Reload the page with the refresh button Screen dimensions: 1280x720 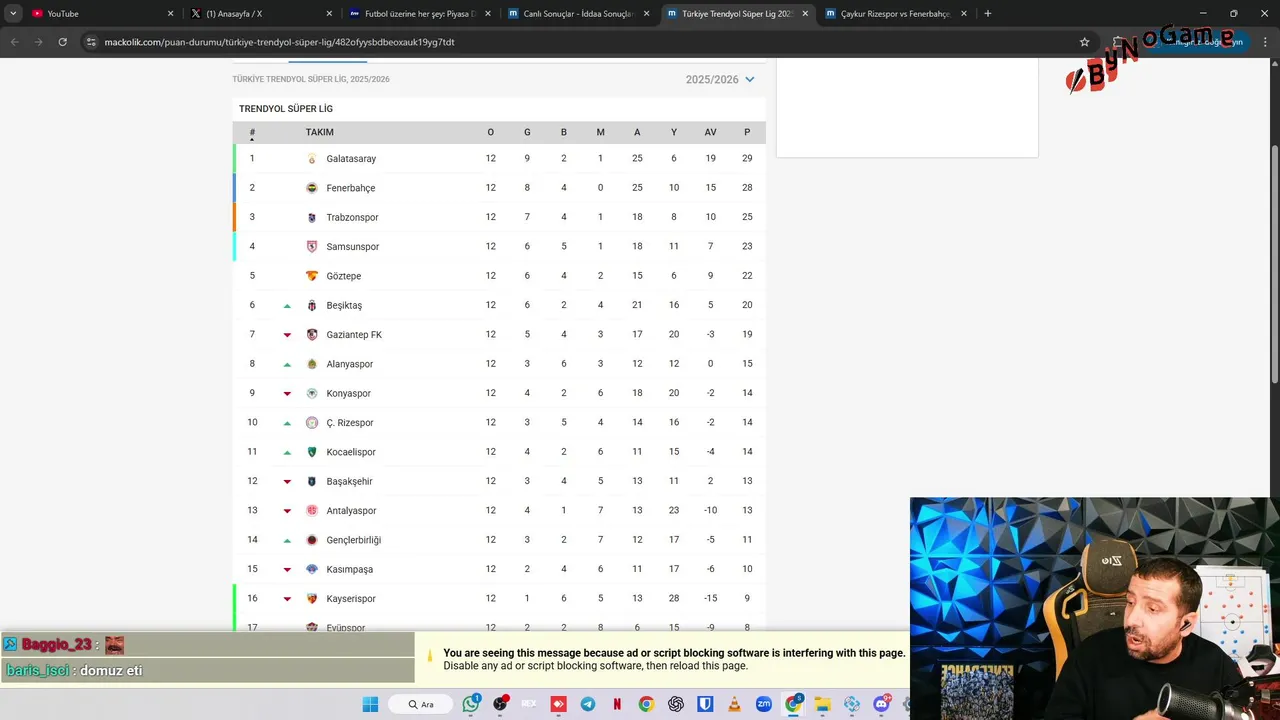[x=62, y=42]
